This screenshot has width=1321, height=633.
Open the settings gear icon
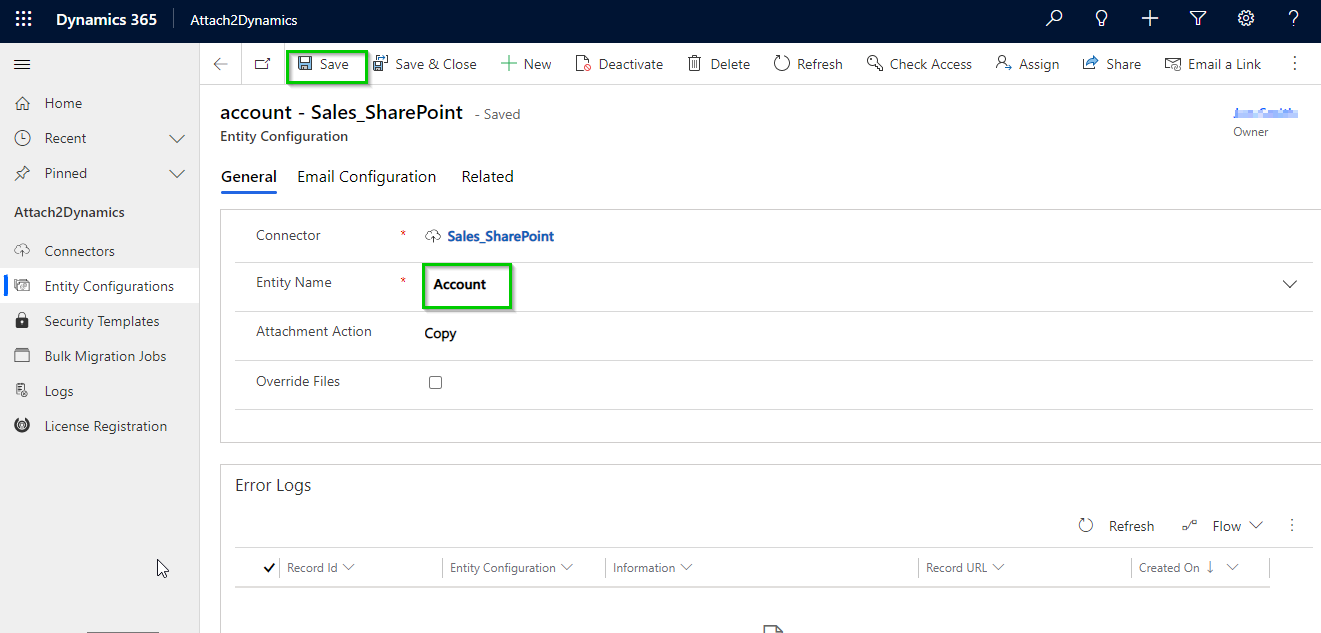pyautogui.click(x=1246, y=19)
